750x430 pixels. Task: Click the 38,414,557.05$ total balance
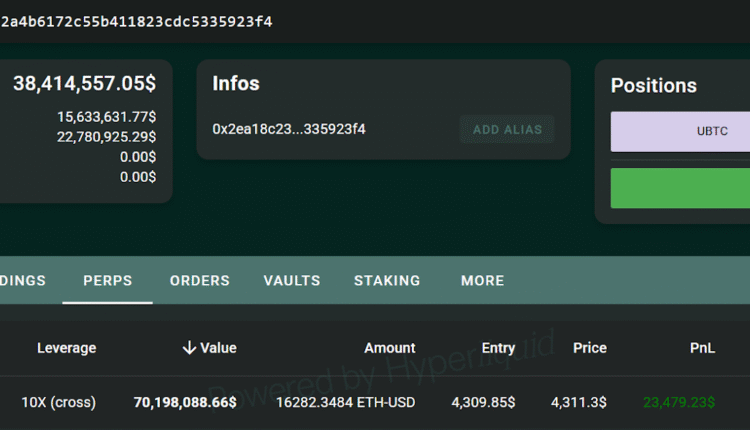85,85
